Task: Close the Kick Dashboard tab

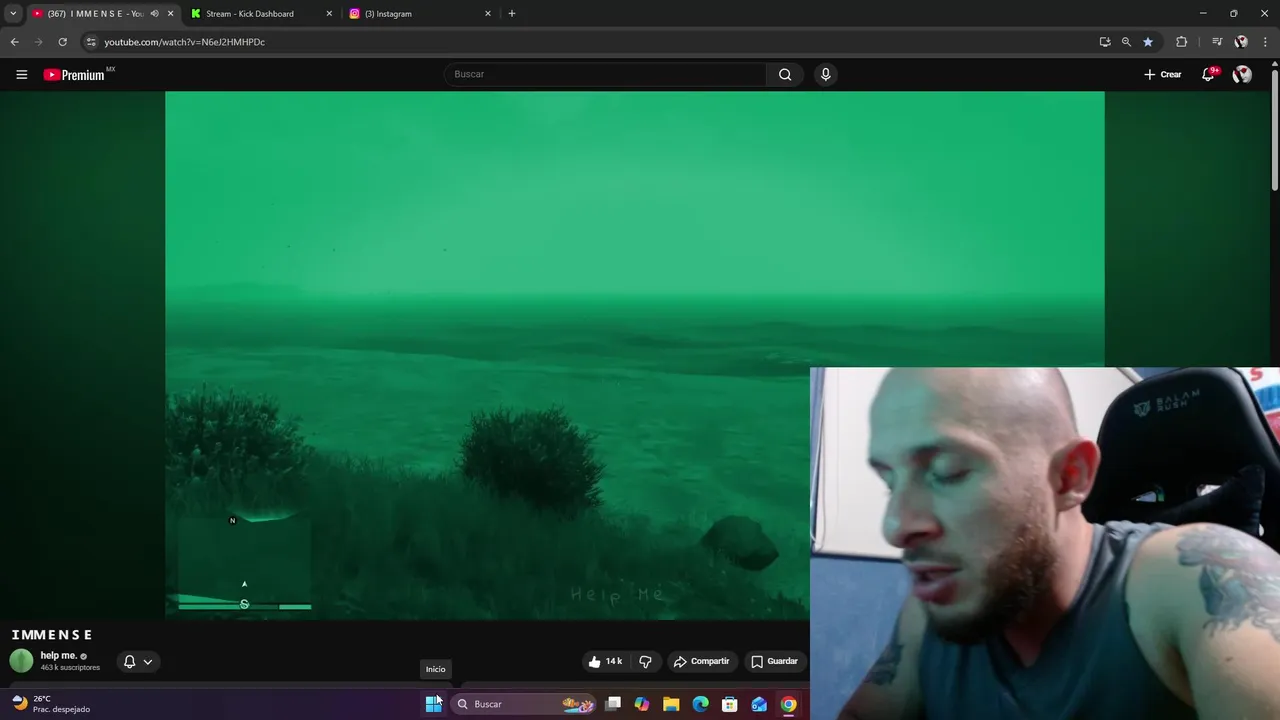Action: pos(329,14)
